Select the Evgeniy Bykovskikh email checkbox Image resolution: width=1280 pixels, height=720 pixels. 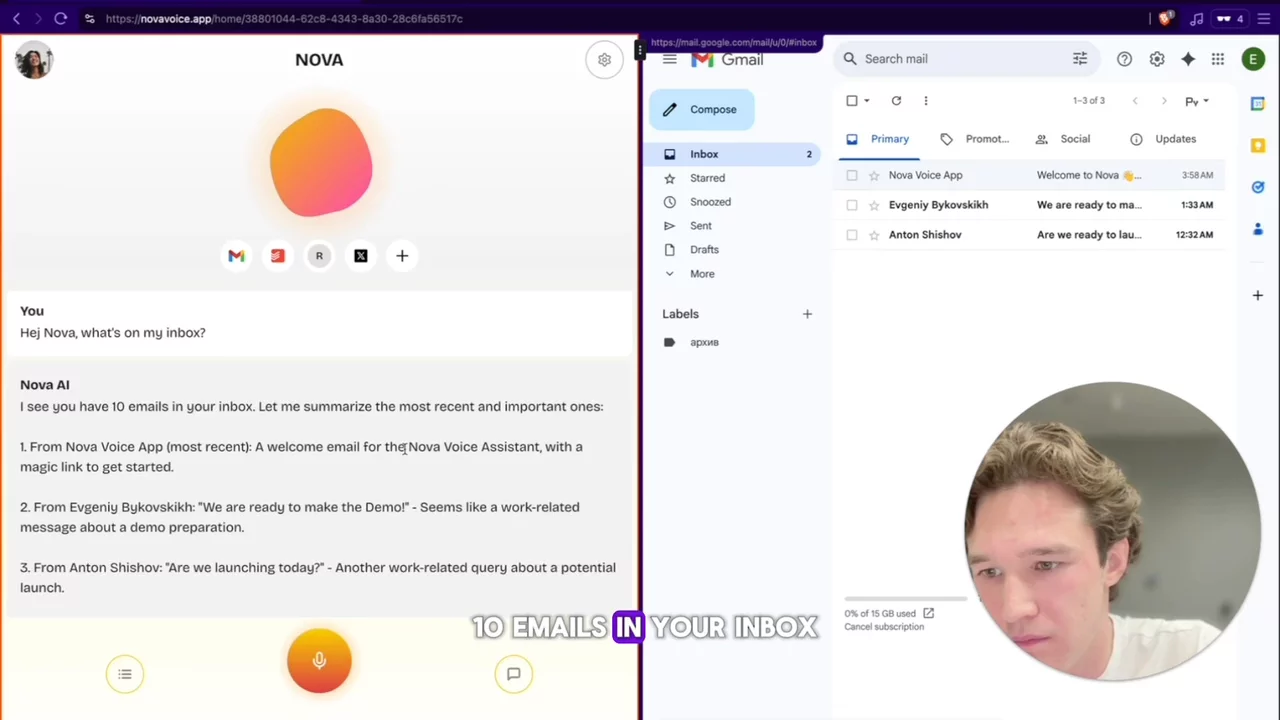[x=852, y=205]
